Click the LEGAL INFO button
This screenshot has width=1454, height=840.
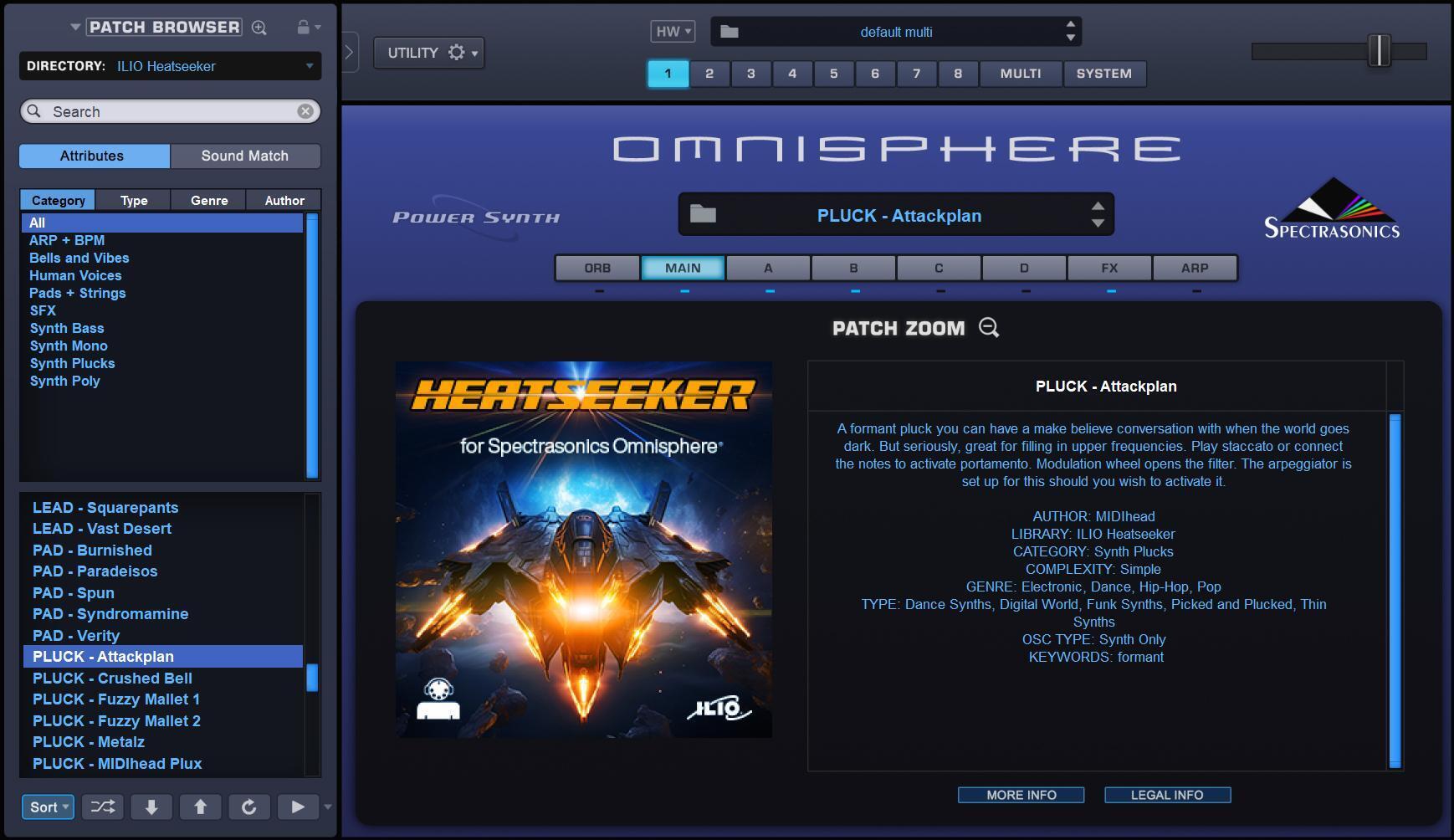click(x=1167, y=794)
